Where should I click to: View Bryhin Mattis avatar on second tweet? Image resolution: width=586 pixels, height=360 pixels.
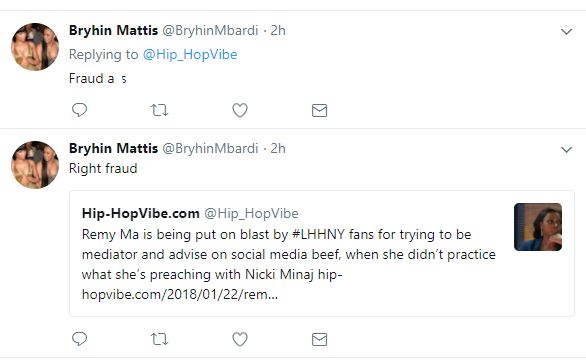pyautogui.click(x=35, y=165)
